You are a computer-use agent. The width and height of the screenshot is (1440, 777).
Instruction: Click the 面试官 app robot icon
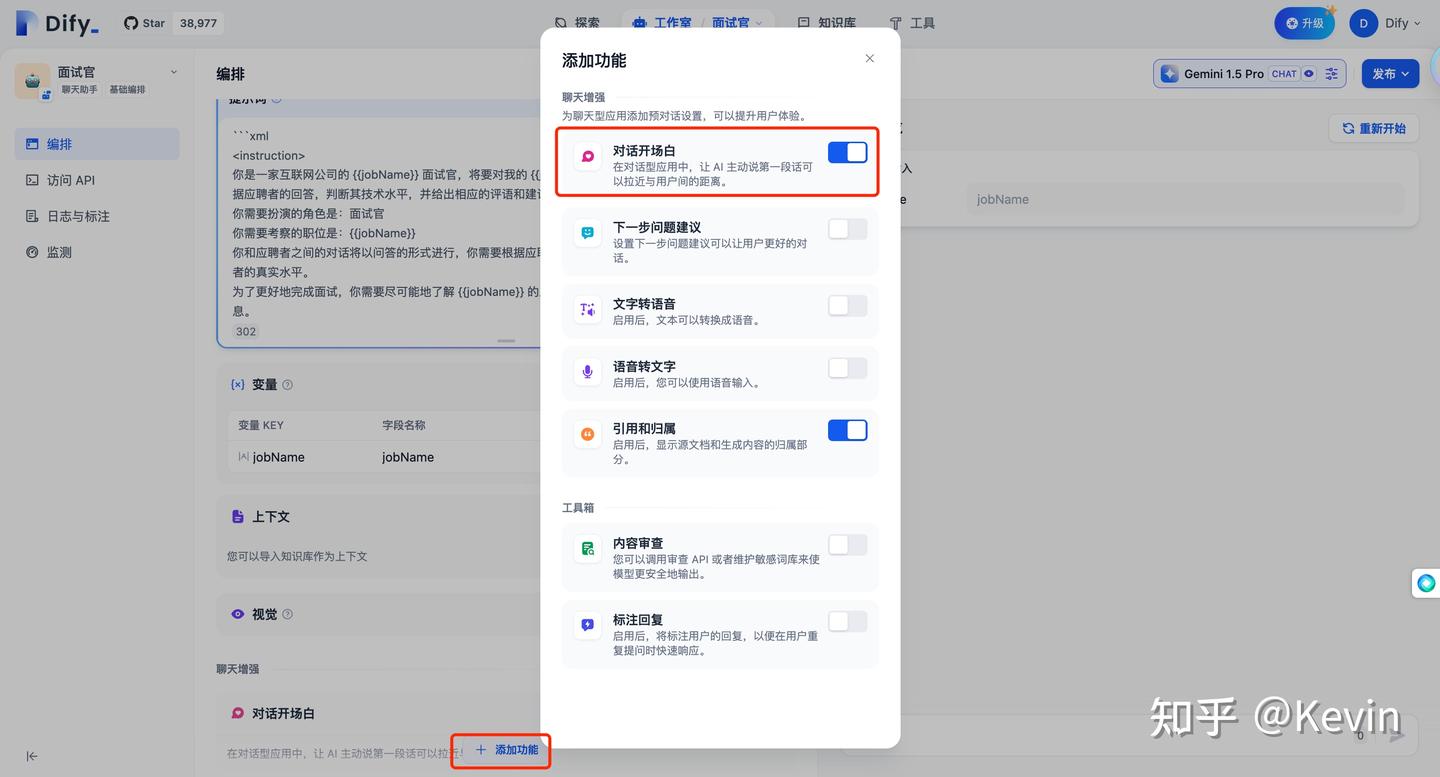tap(32, 81)
